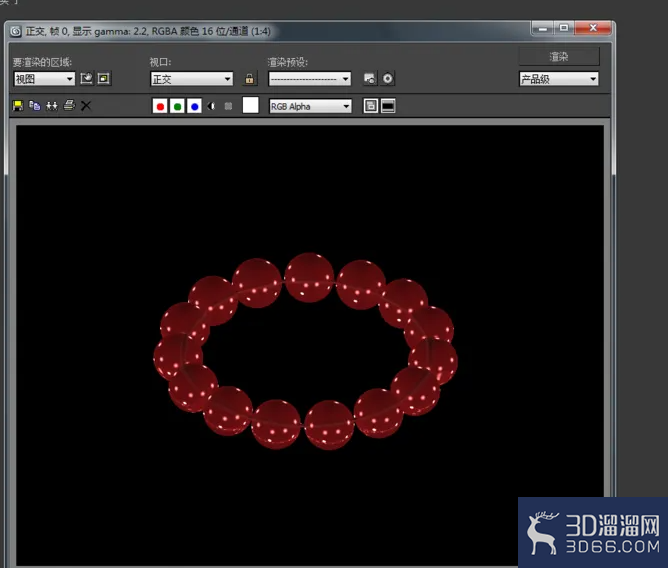
Task: Close the render frame window
Action: coord(593,29)
